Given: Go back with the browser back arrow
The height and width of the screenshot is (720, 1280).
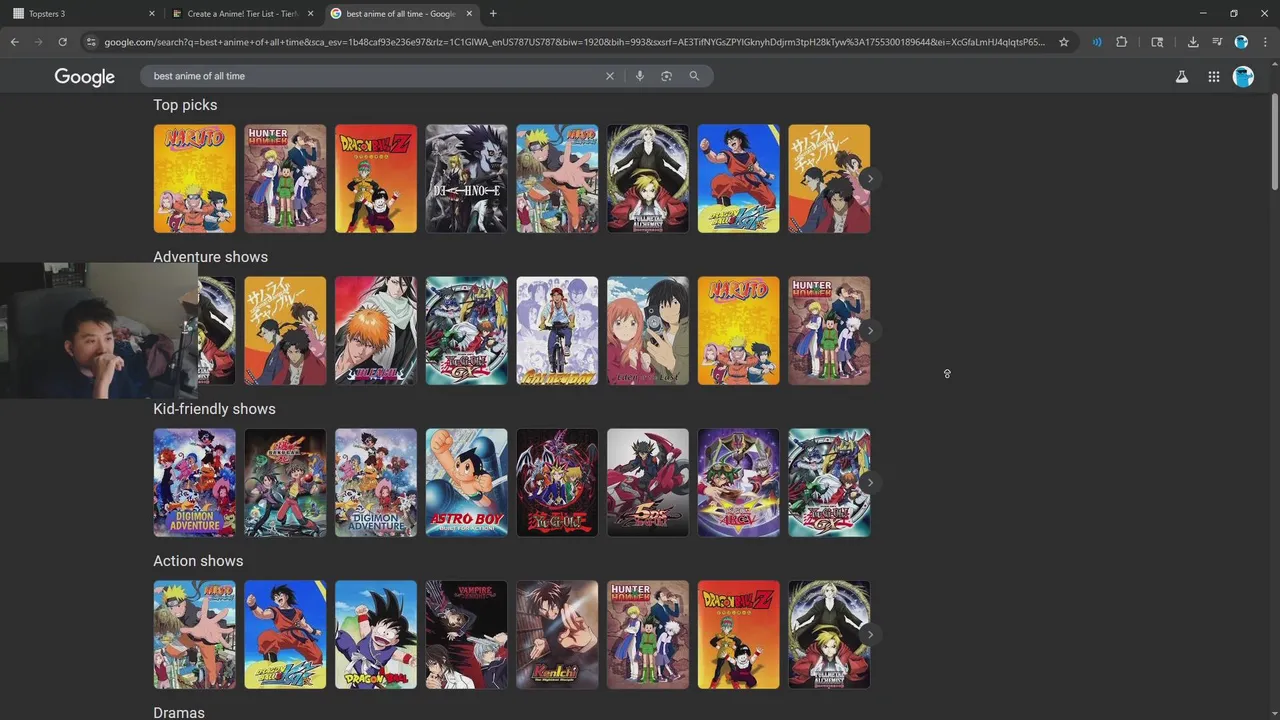Looking at the screenshot, I should point(14,42).
